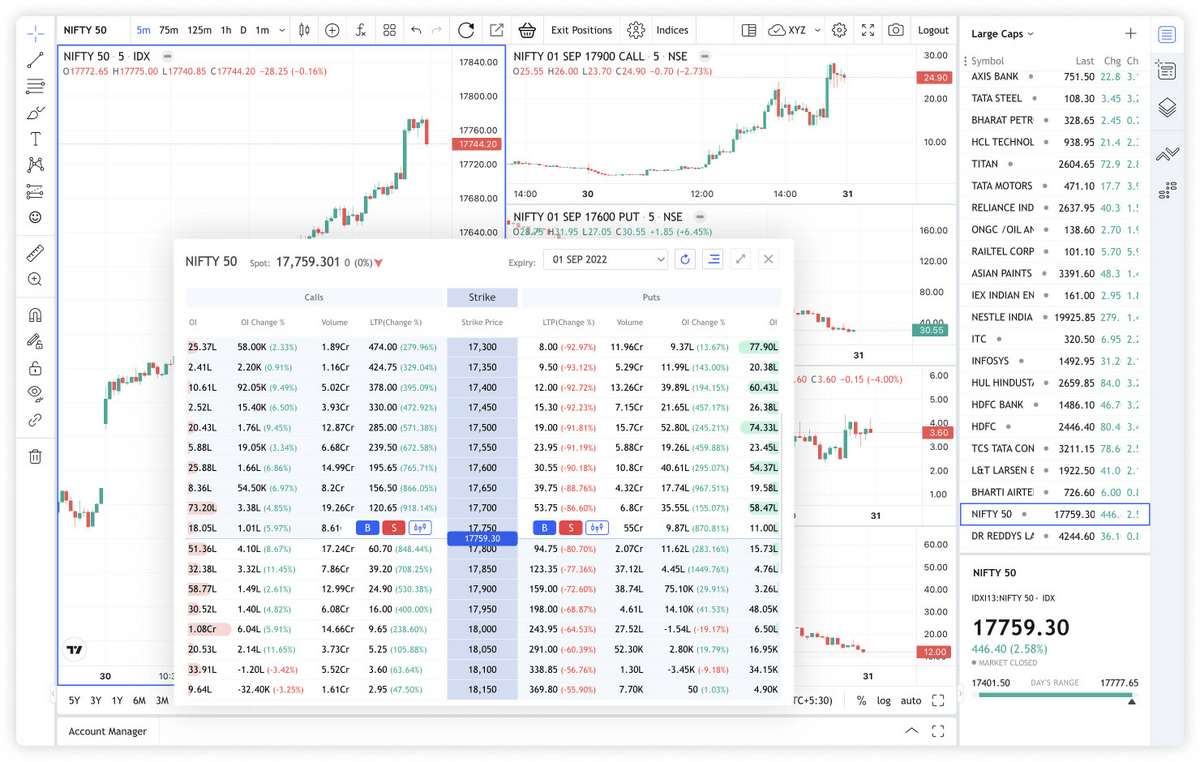This screenshot has width=1200, height=762.
Task: Select the crosshair cursor tool
Action: point(35,34)
